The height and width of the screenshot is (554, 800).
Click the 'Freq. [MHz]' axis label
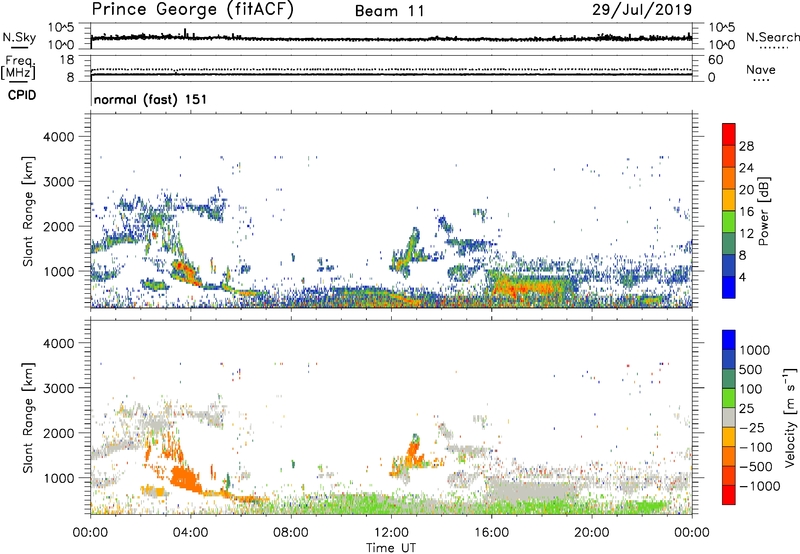pos(18,68)
